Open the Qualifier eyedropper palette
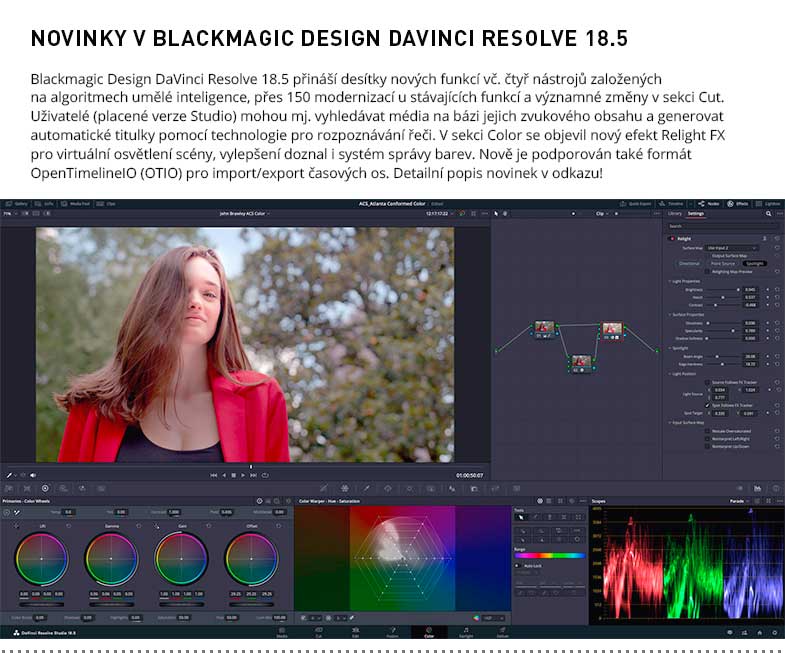The height and width of the screenshot is (653, 785). pyautogui.click(x=366, y=488)
